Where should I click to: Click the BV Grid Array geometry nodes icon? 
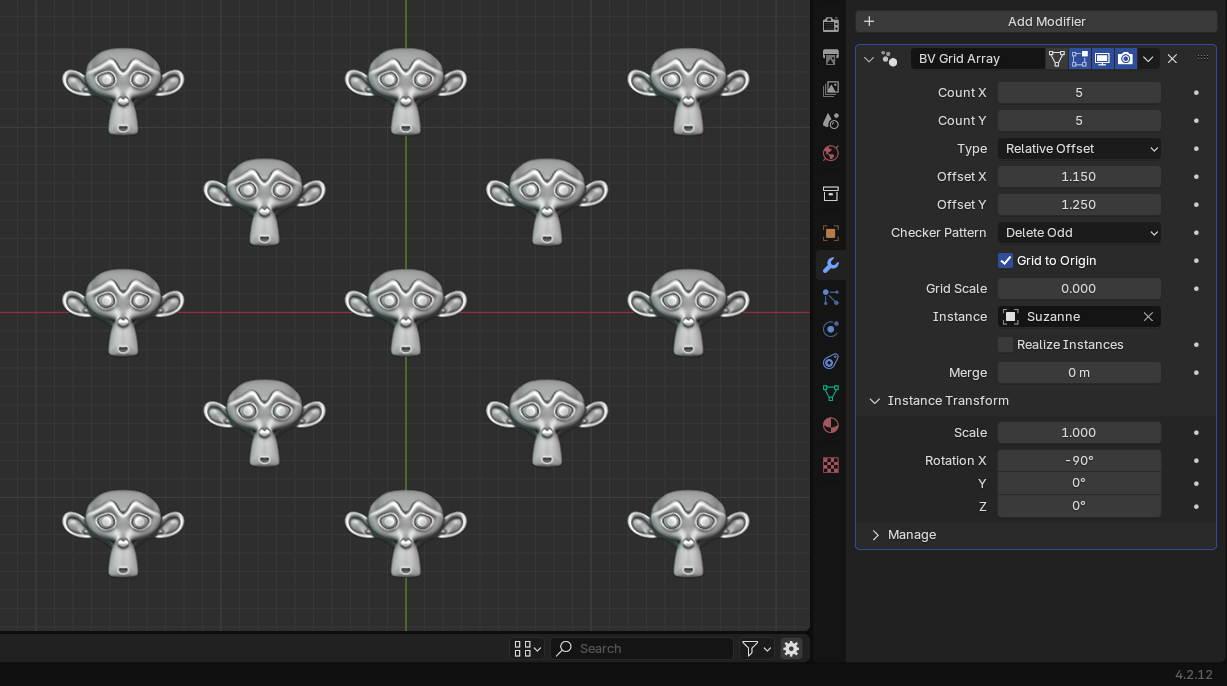tap(889, 59)
